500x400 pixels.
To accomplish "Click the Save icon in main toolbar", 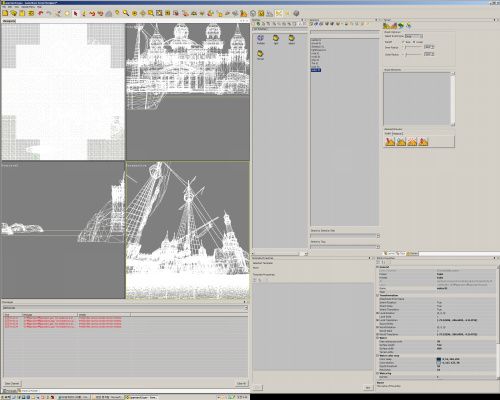I will click(22, 13).
